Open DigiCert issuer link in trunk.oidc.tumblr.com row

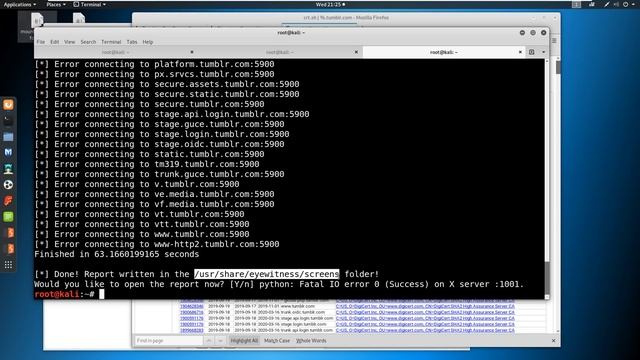coord(425,312)
